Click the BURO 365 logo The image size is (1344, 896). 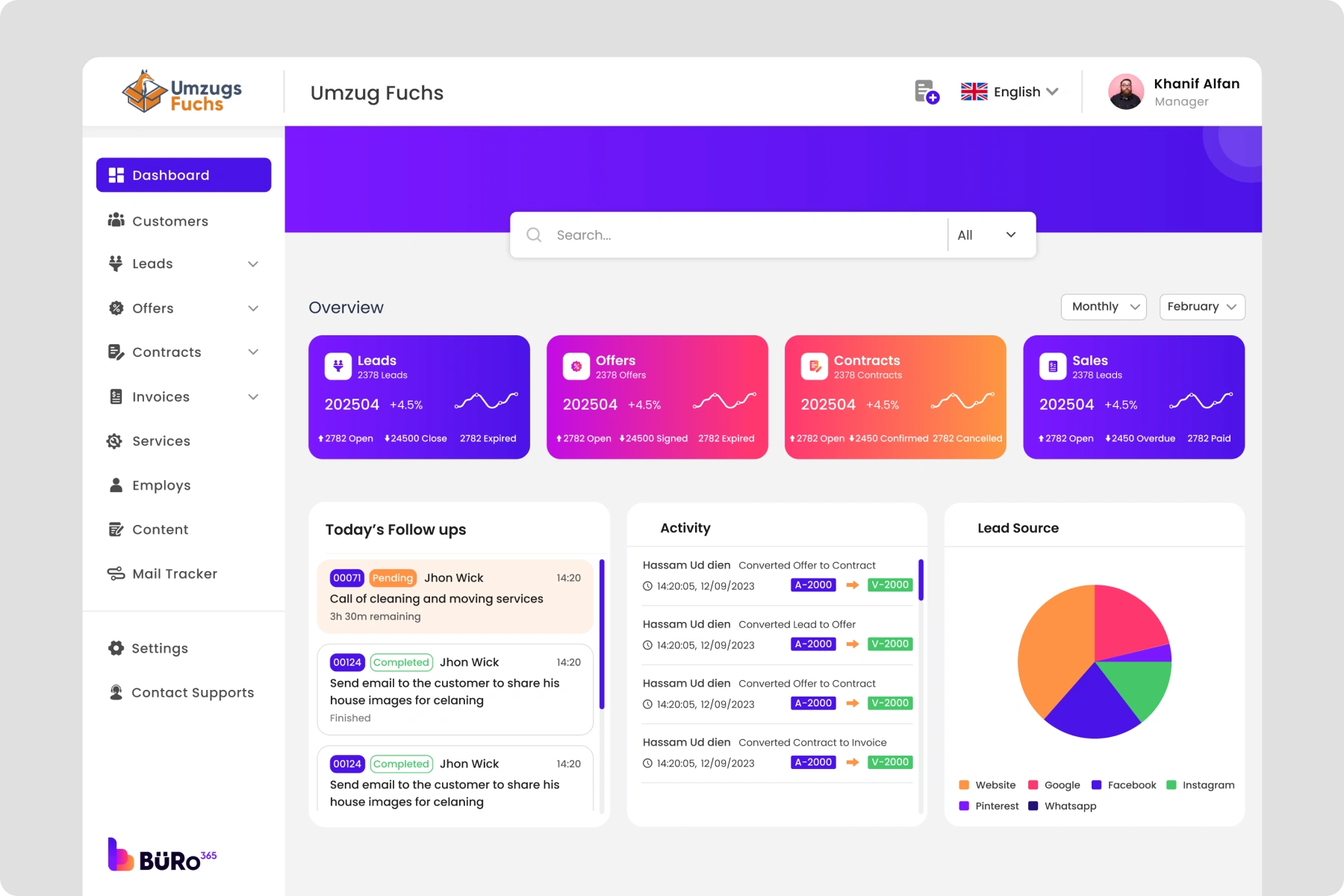point(162,855)
